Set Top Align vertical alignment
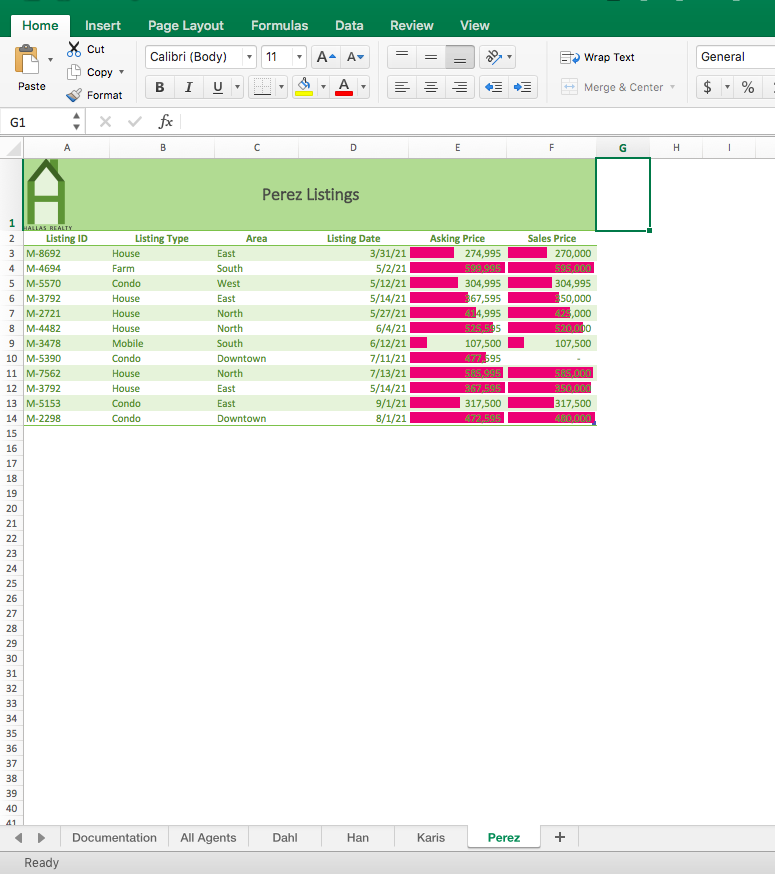This screenshot has height=874, width=775. (402, 57)
